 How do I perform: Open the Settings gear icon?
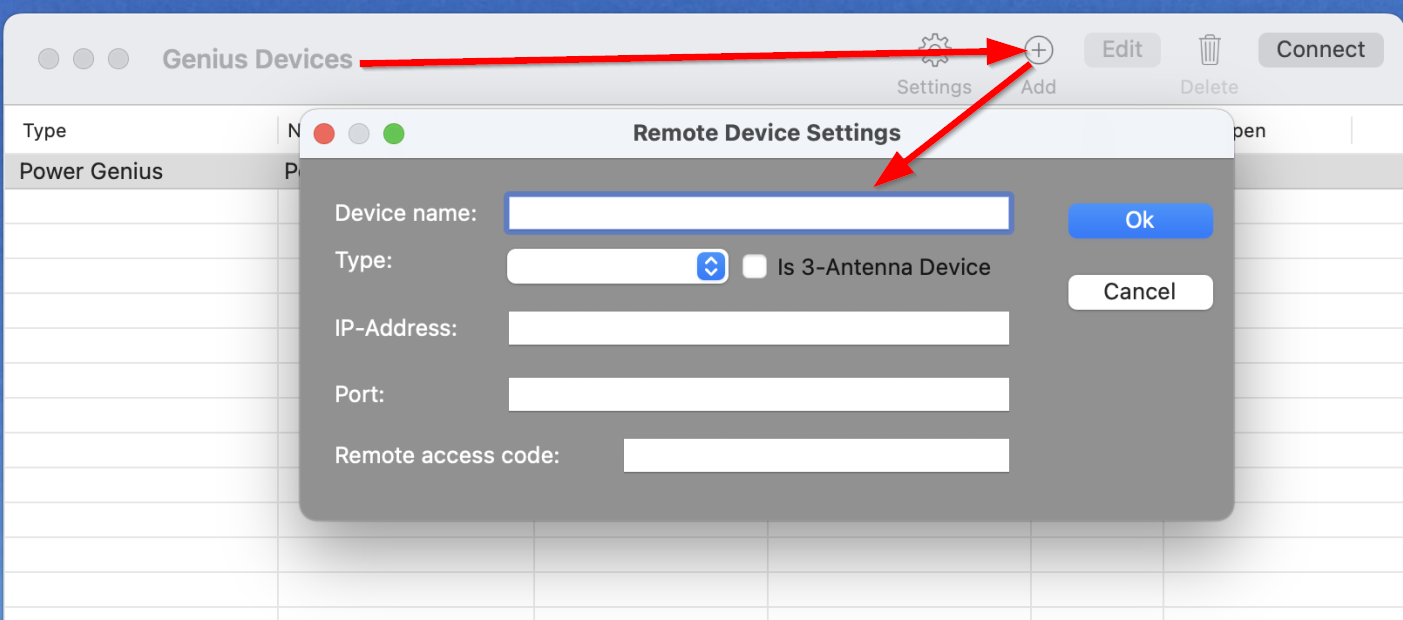pyautogui.click(x=934, y=51)
